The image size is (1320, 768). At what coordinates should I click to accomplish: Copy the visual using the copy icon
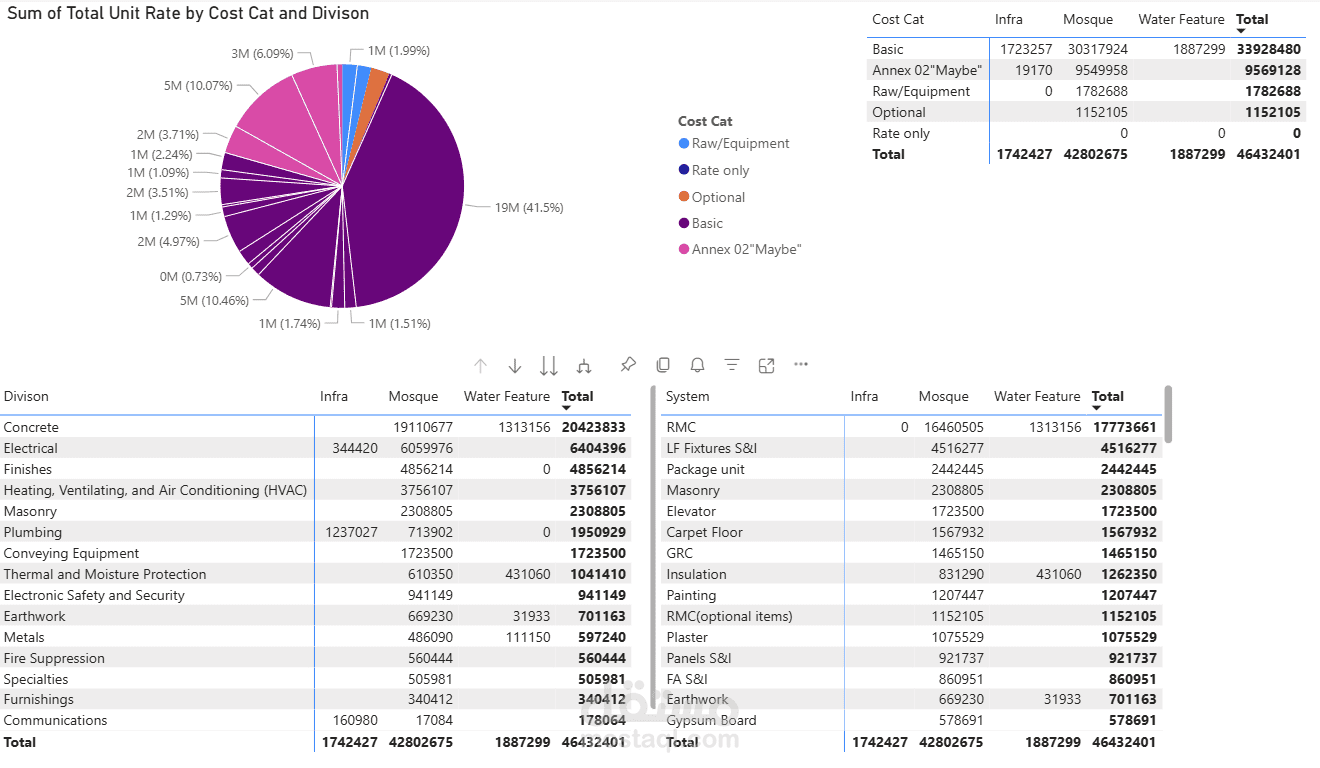pyautogui.click(x=661, y=365)
